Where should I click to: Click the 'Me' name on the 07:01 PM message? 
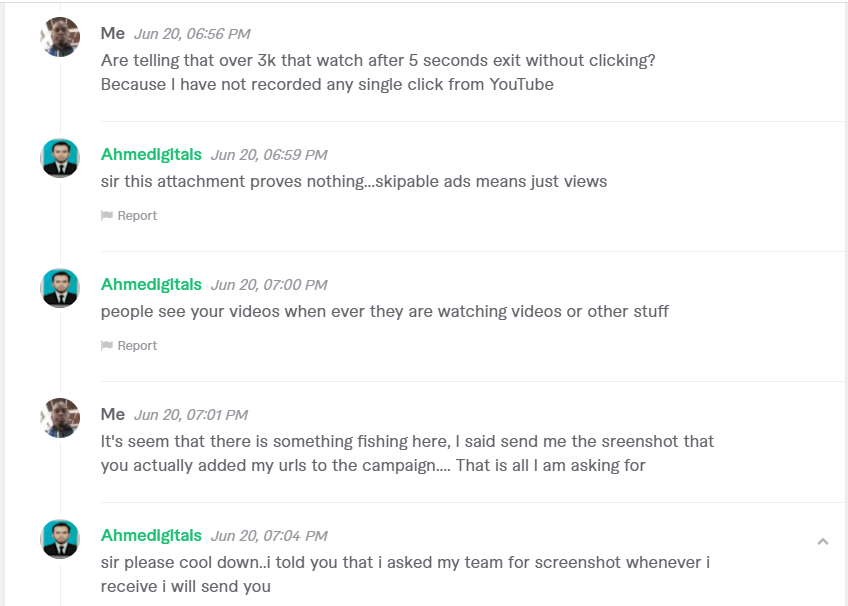(112, 414)
